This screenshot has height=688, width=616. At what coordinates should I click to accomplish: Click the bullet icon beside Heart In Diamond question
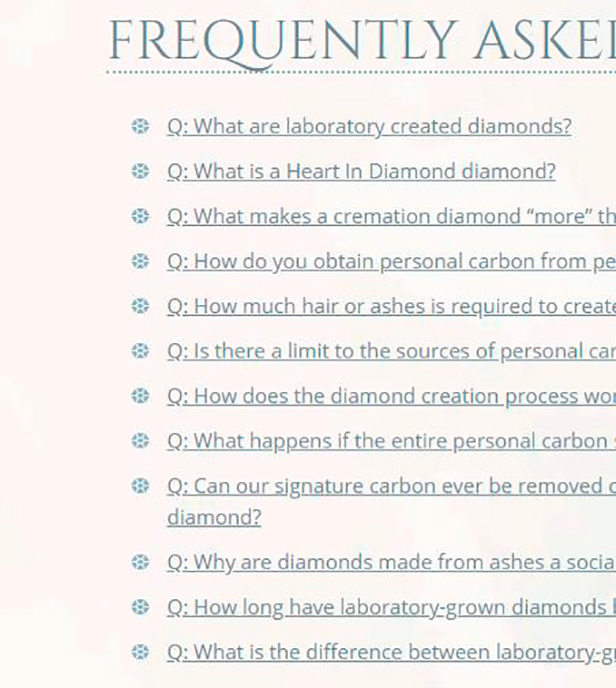140,171
